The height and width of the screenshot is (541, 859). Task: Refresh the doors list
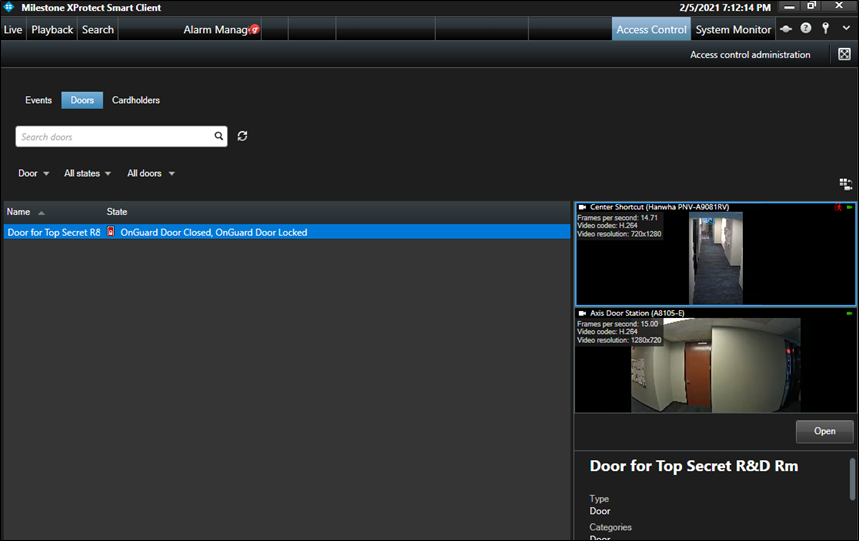[242, 136]
